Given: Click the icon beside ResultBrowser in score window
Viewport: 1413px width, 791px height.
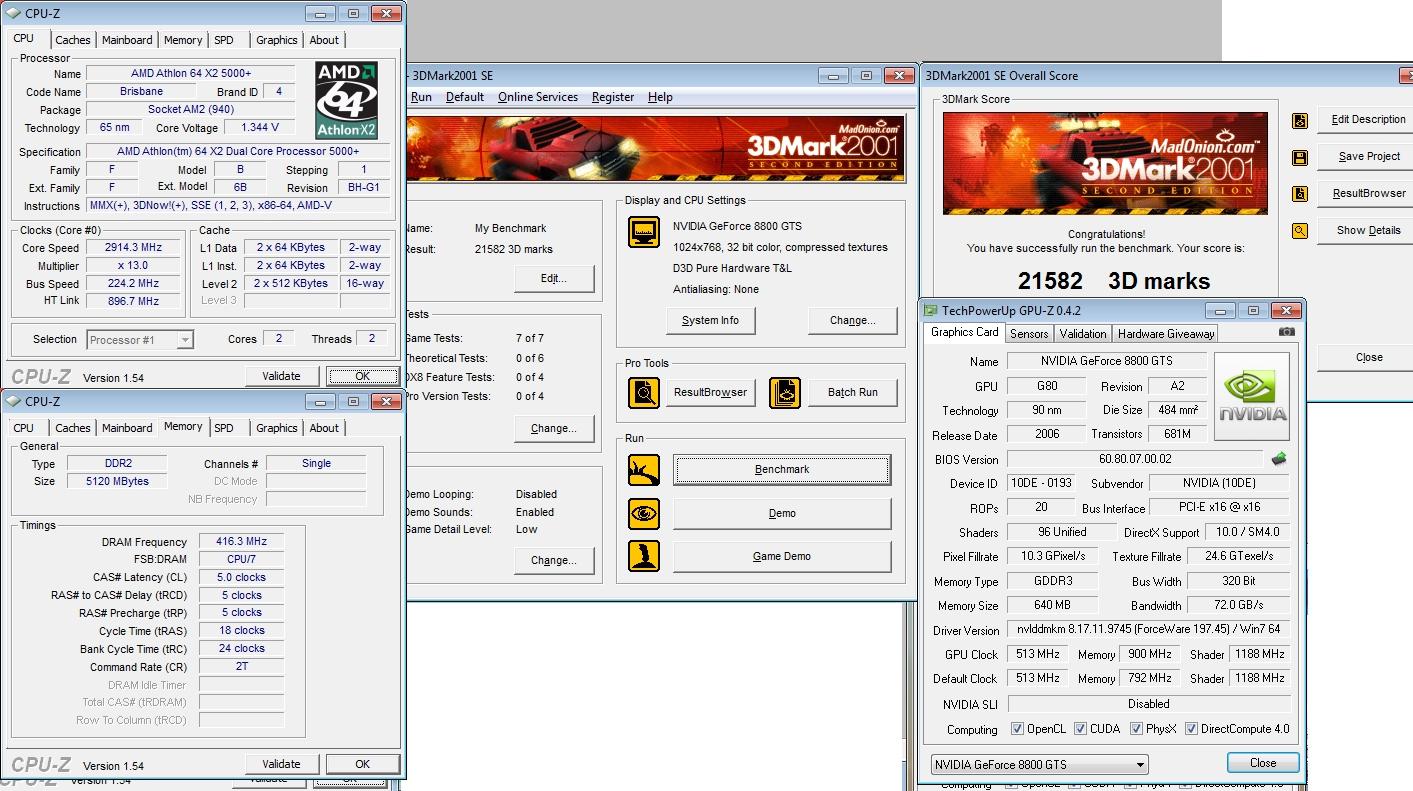Looking at the screenshot, I should point(1300,194).
